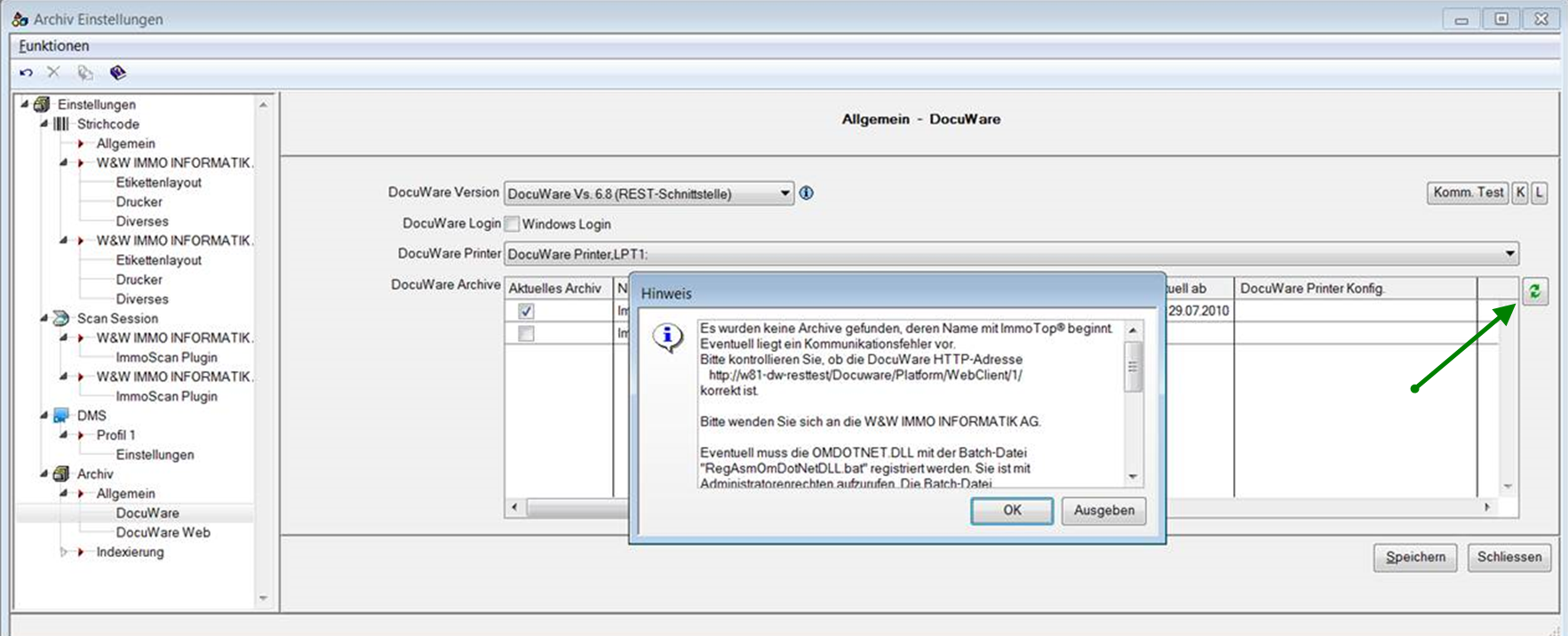1568x636 pixels.
Task: Click the barcode icon next to Strichcode
Action: click(x=61, y=124)
